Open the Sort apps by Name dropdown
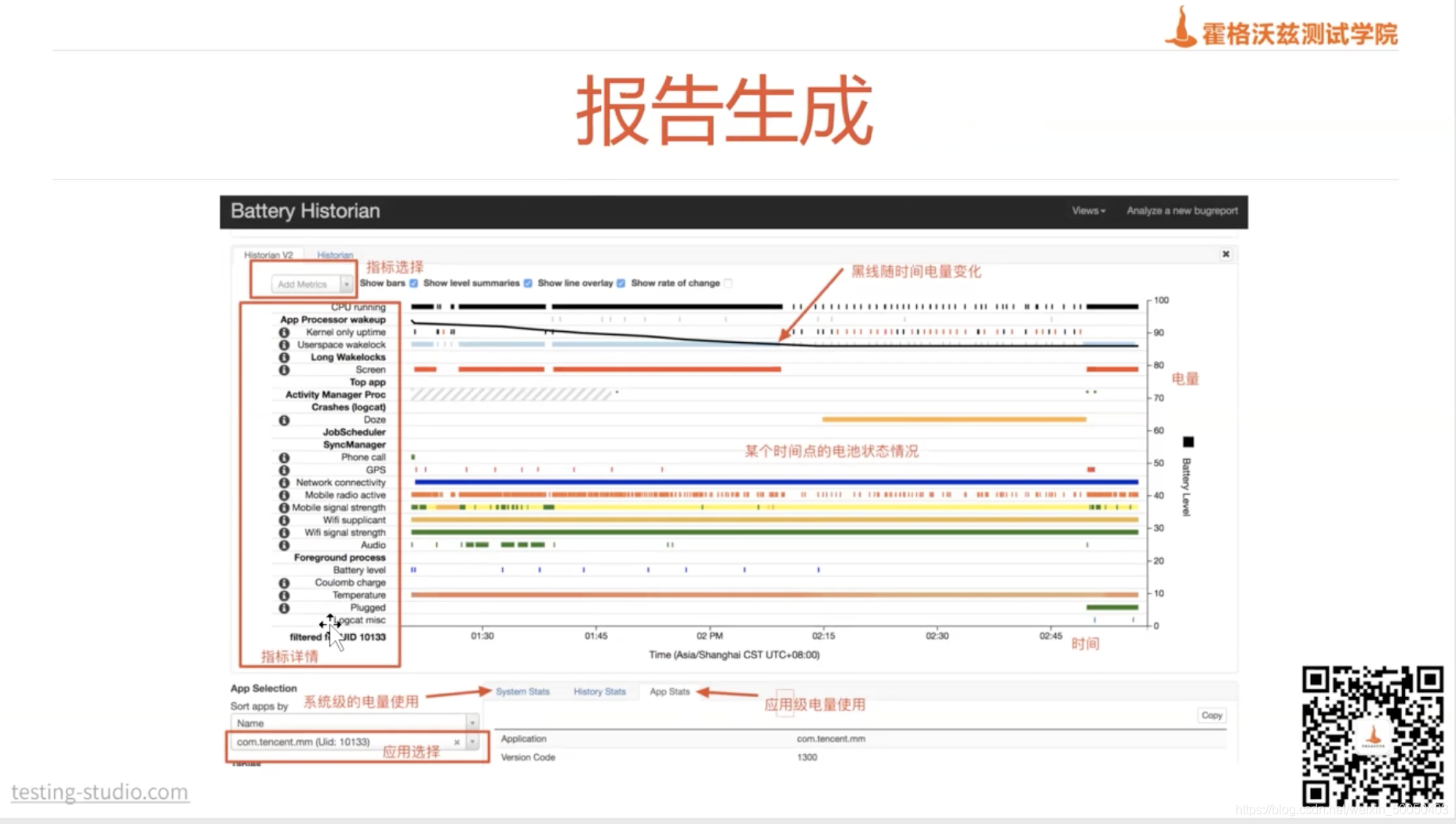1456x824 pixels. tap(354, 723)
